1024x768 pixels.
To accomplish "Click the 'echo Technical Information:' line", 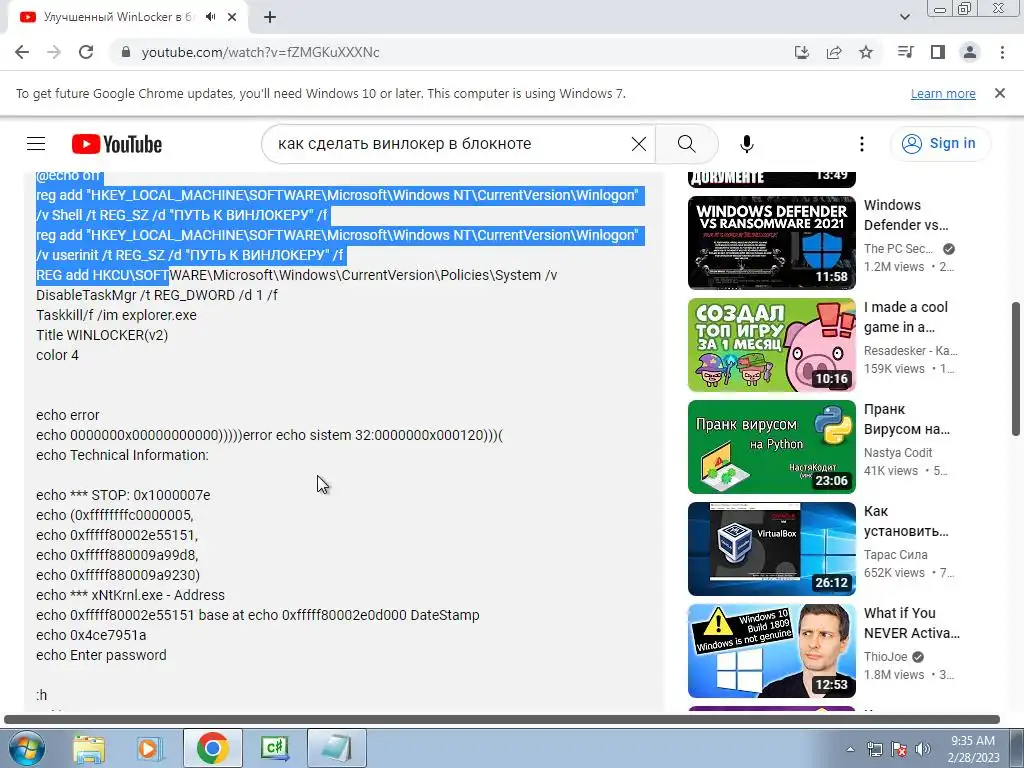I will tap(122, 455).
